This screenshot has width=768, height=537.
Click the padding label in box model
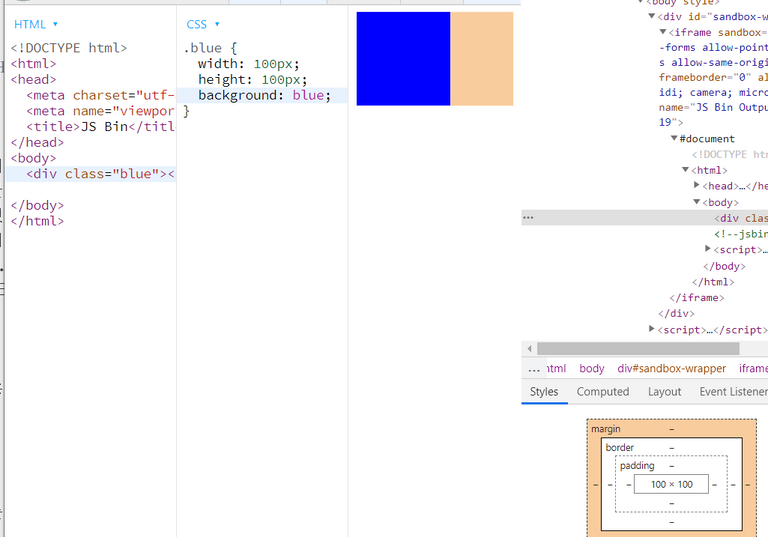tap(637, 466)
